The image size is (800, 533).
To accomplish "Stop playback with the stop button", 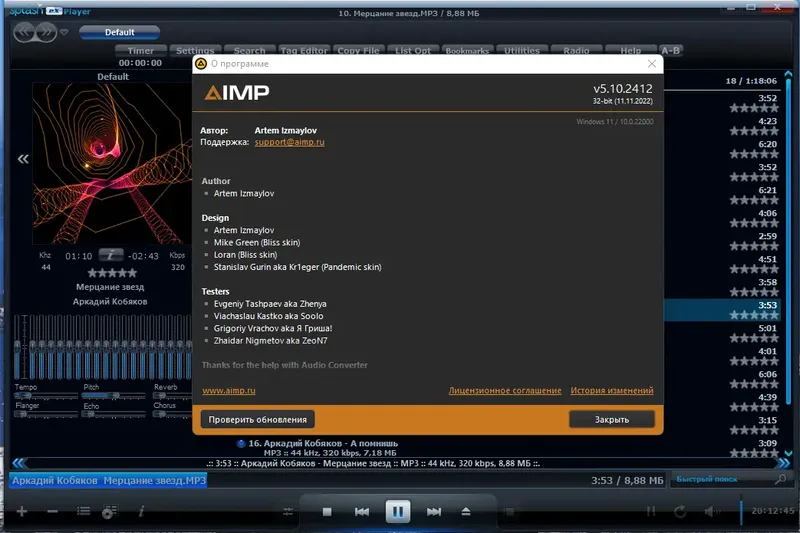I will click(327, 512).
